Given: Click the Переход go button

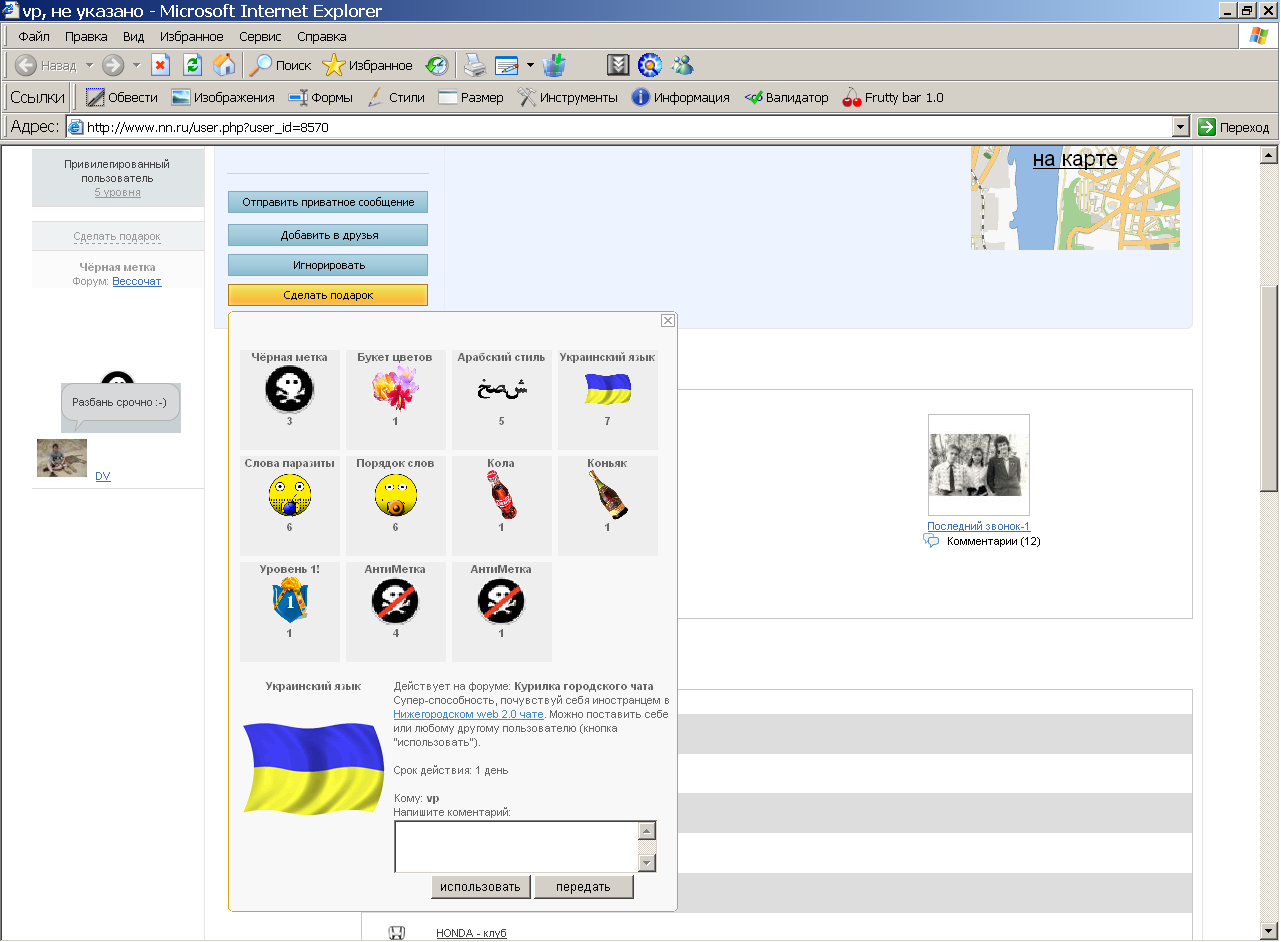Looking at the screenshot, I should click(1235, 127).
